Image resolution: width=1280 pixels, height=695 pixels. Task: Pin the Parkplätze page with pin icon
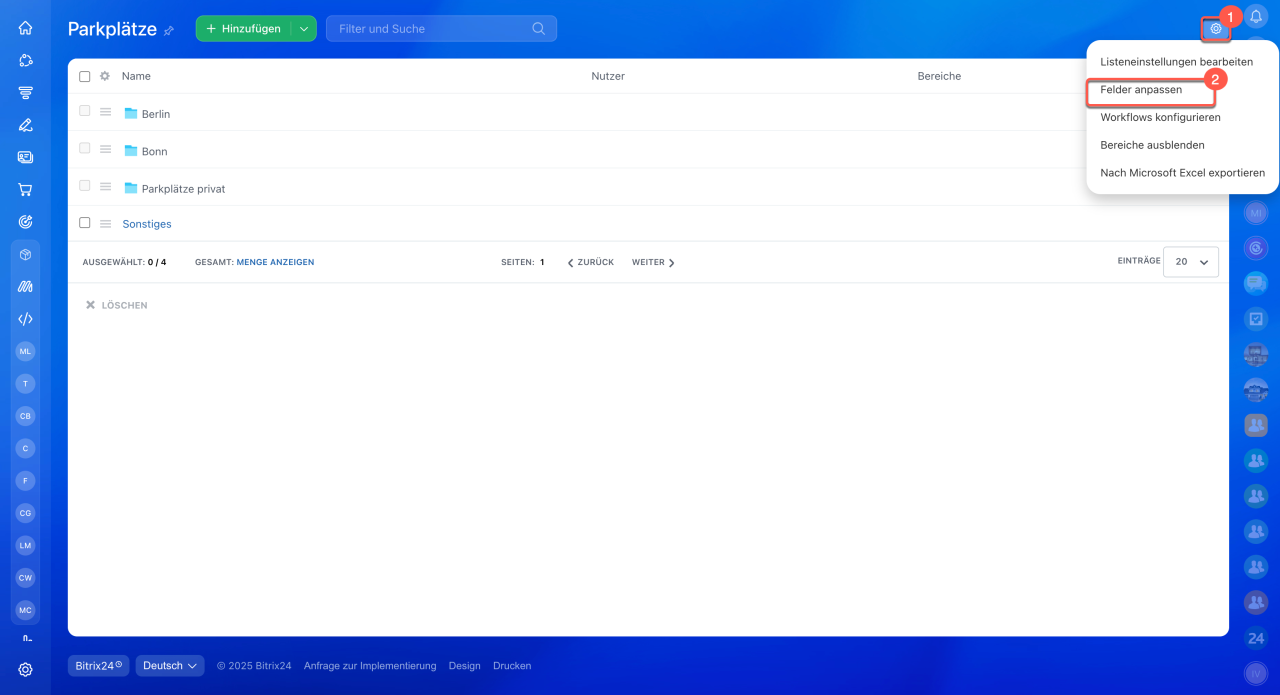[x=169, y=31]
